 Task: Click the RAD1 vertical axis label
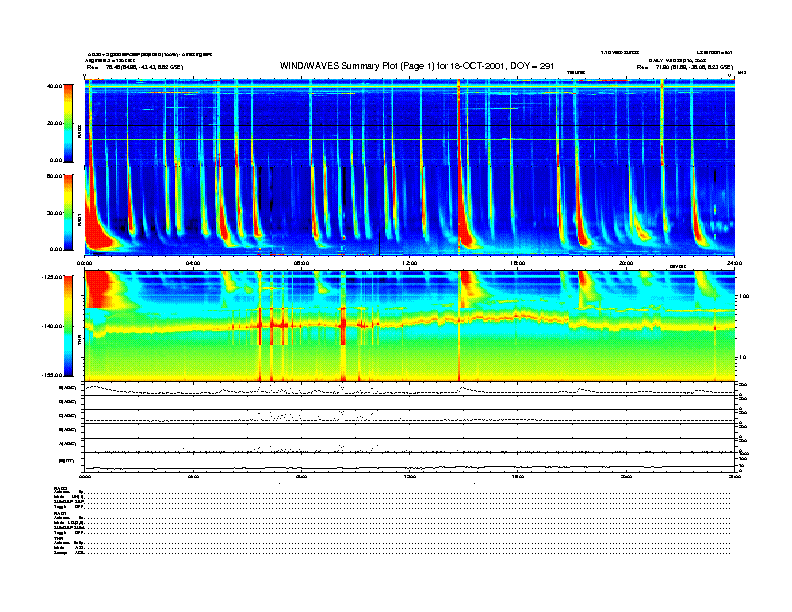79,219
